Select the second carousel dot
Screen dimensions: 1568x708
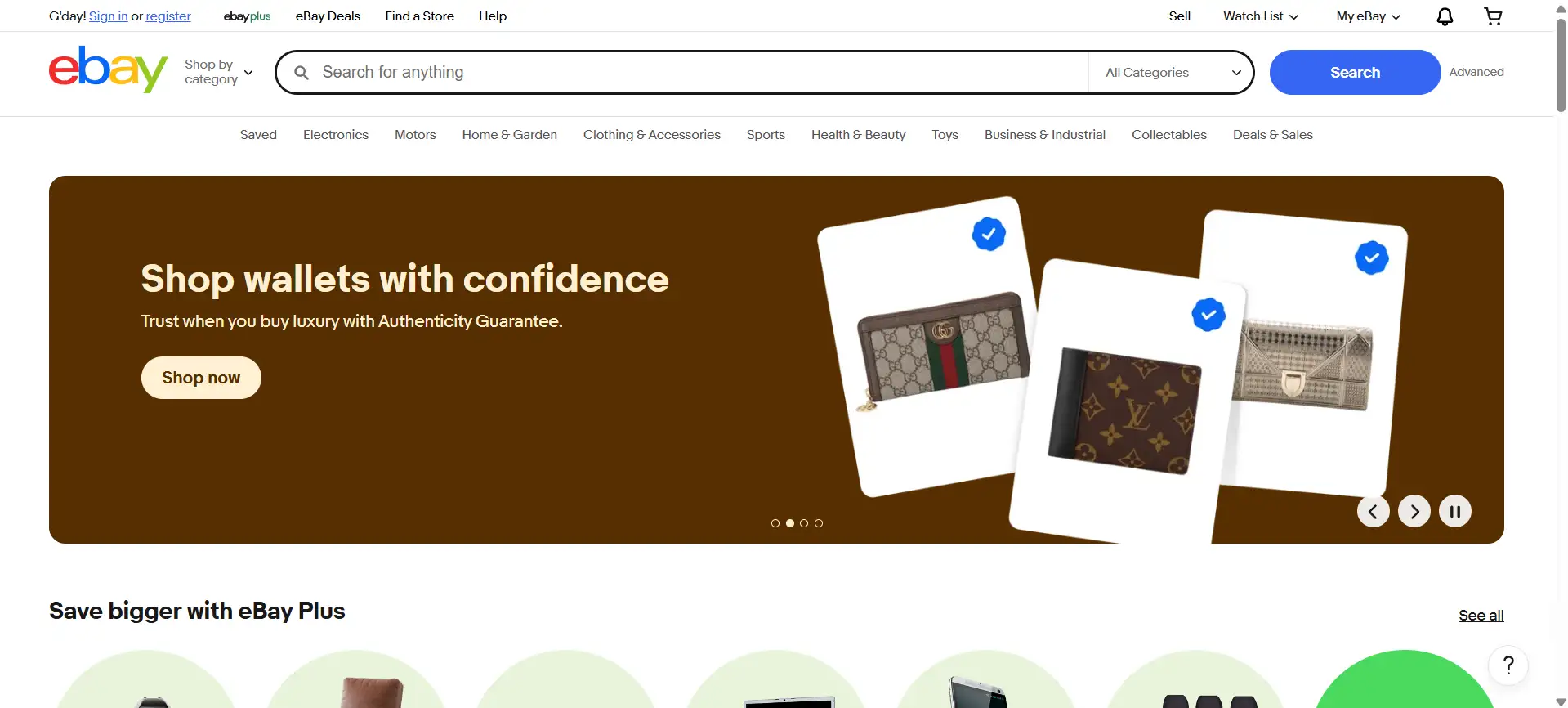[x=790, y=523]
